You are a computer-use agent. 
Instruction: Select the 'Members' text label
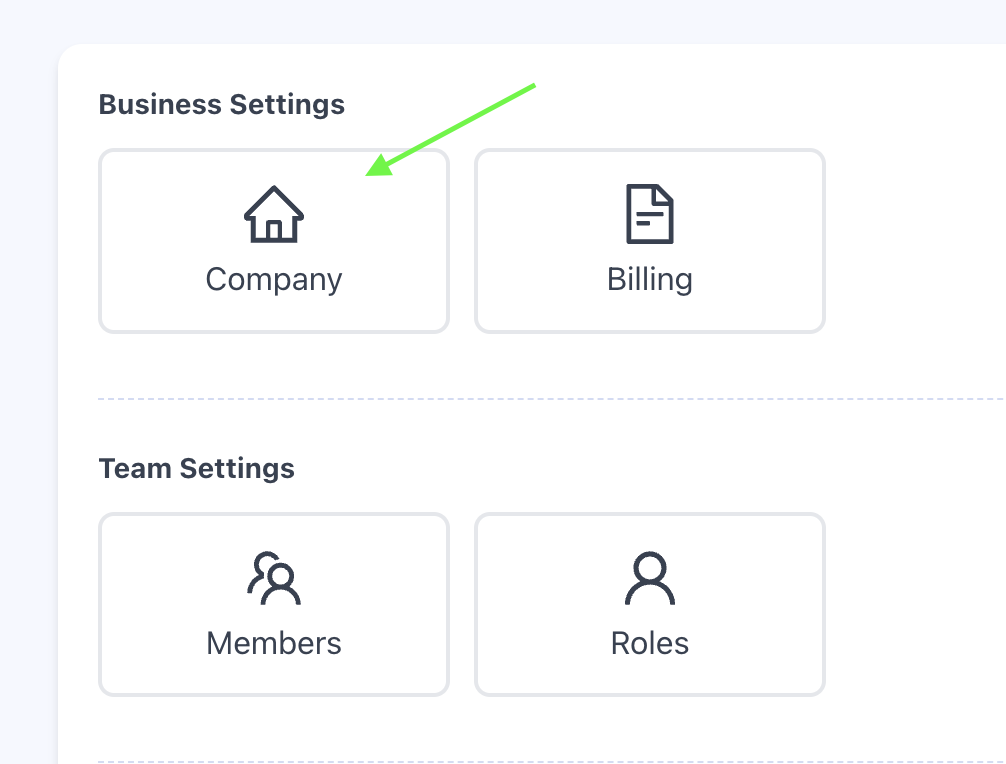274,643
